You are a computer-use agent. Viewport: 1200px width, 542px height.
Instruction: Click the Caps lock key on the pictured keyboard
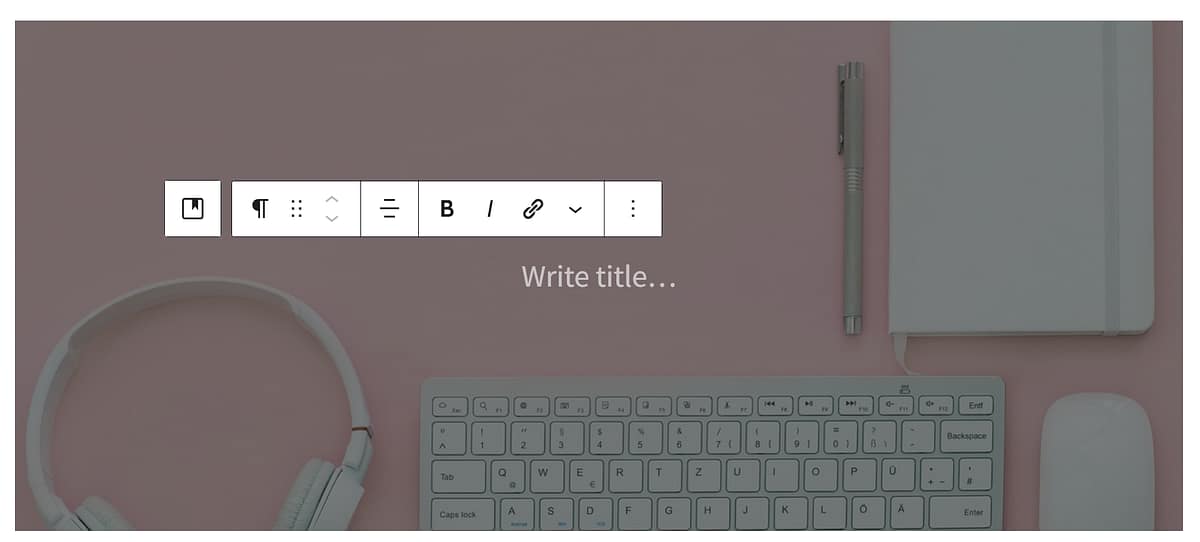(x=458, y=514)
